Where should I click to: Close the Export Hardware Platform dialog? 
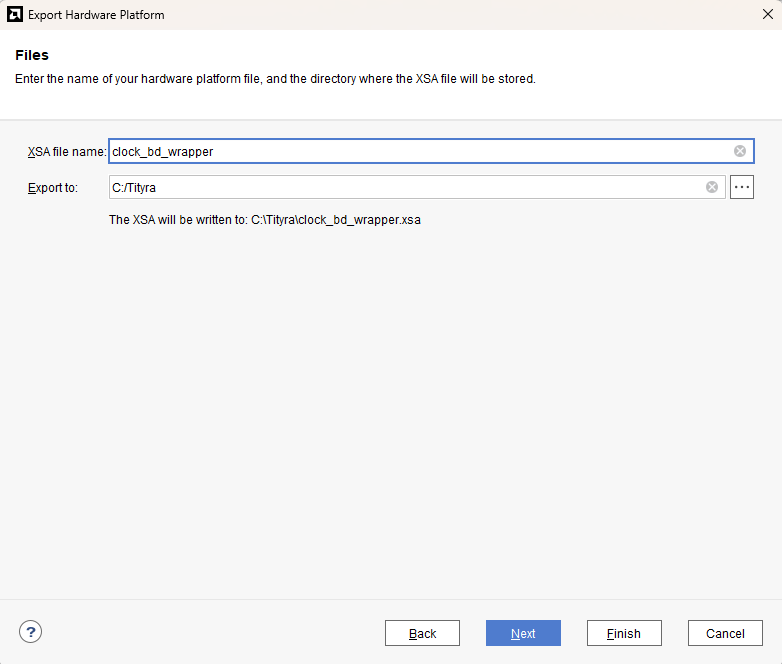[x=766, y=15]
